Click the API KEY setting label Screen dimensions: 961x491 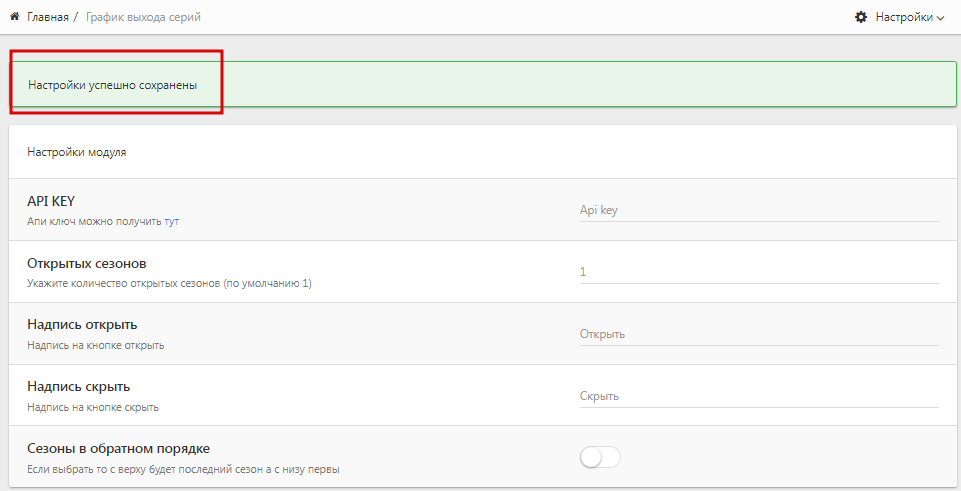coord(51,201)
